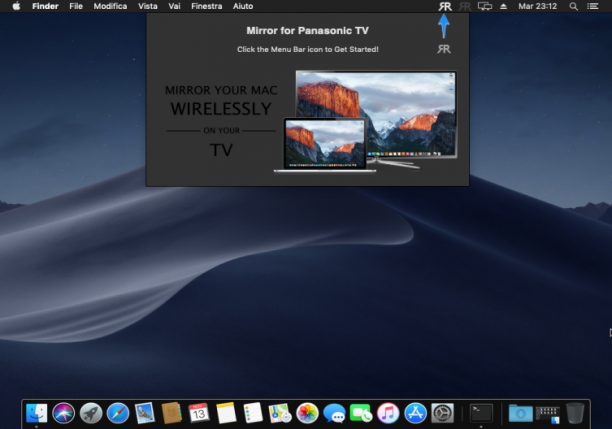Image resolution: width=612 pixels, height=429 pixels.
Task: Click 'Click the Menu Bar icon to Get Started!' text
Action: pyautogui.click(x=308, y=49)
